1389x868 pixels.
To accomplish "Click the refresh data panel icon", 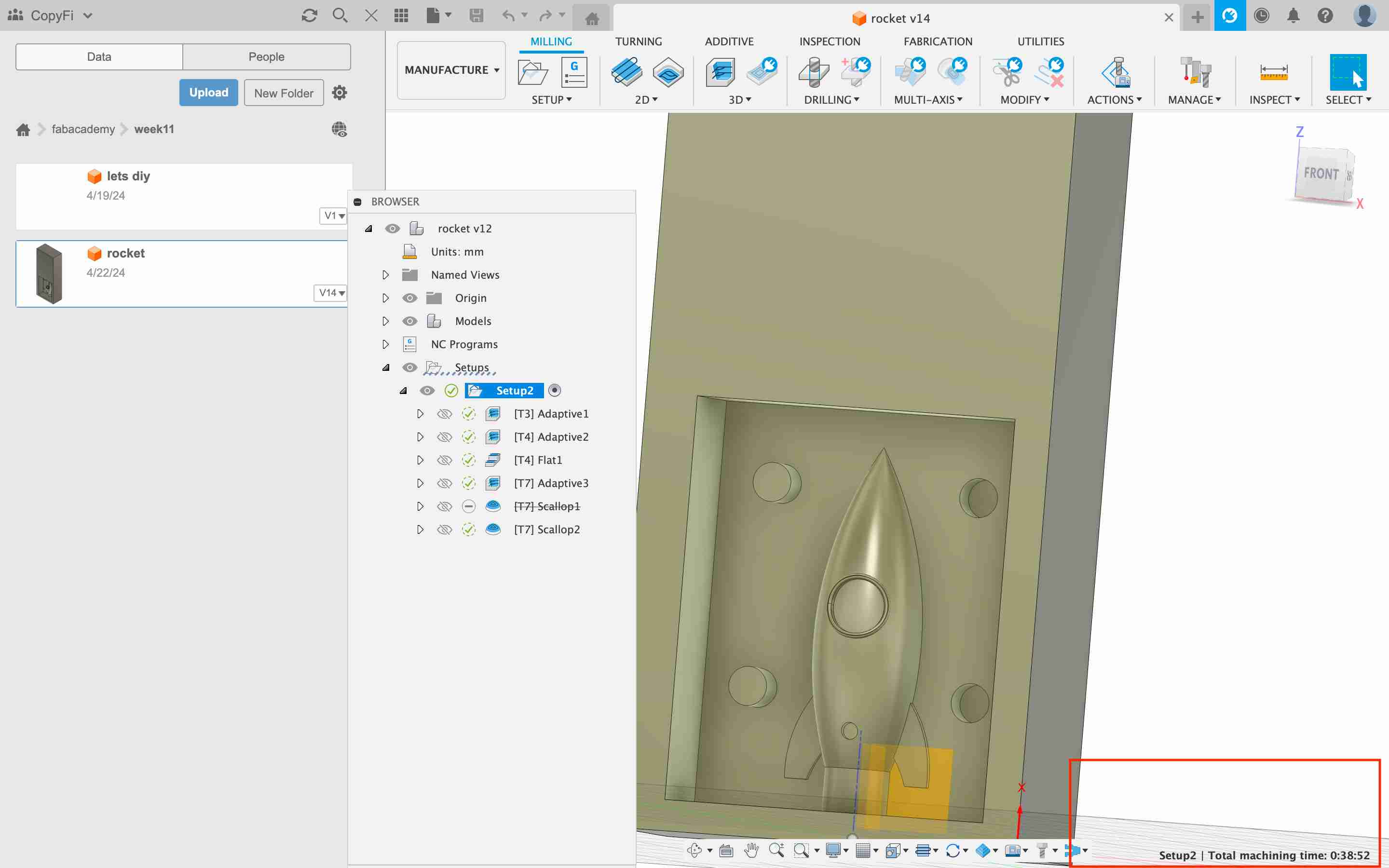I will [309, 15].
